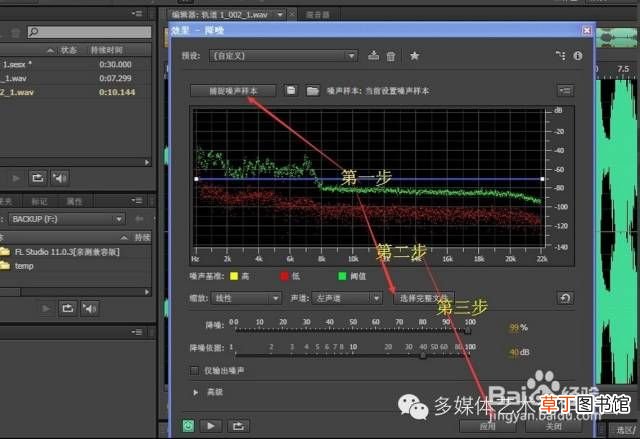Save the current effect preset
Screen dimensions: 640x439
(x=373, y=55)
